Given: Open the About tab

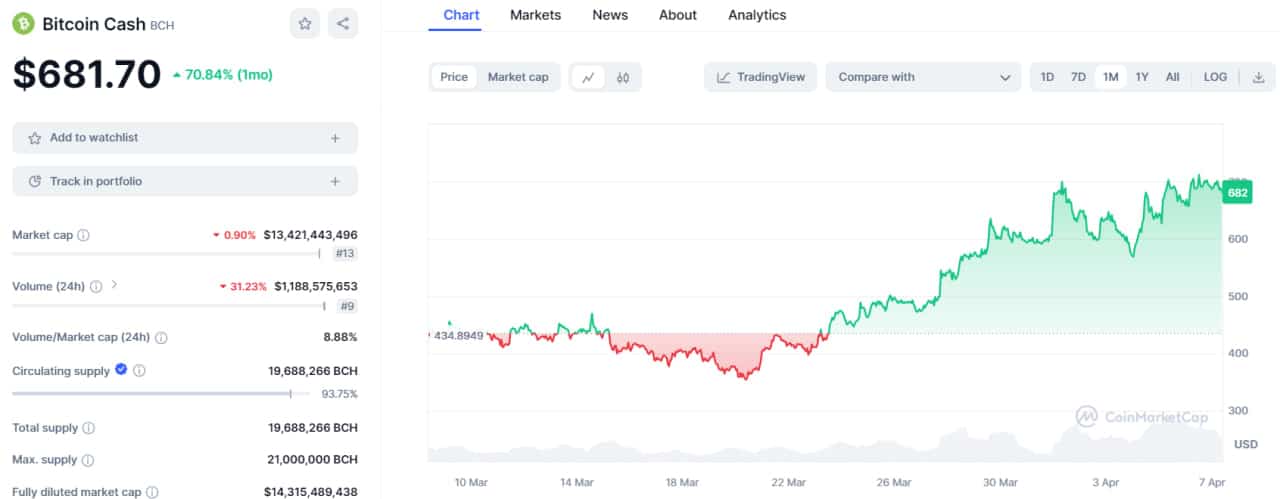Looking at the screenshot, I should 678,15.
